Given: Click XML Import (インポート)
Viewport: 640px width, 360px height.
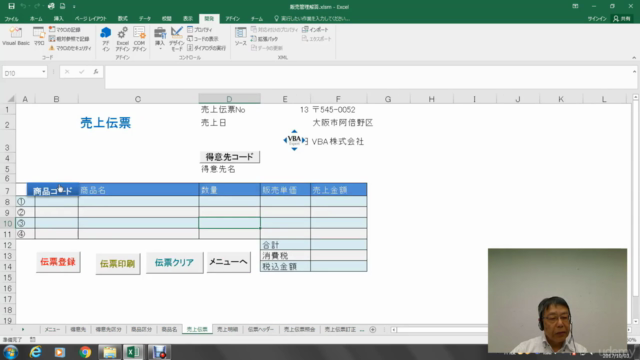Looking at the screenshot, I should point(315,29).
